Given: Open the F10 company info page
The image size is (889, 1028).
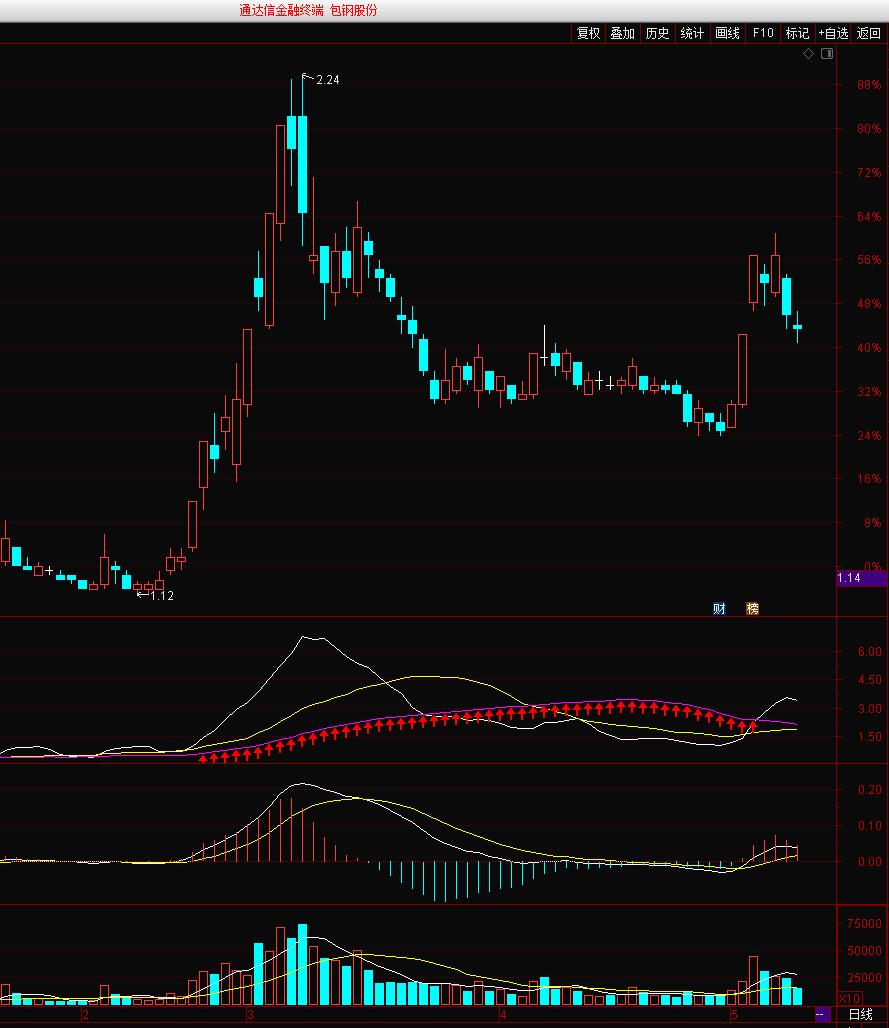Looking at the screenshot, I should tap(762, 33).
